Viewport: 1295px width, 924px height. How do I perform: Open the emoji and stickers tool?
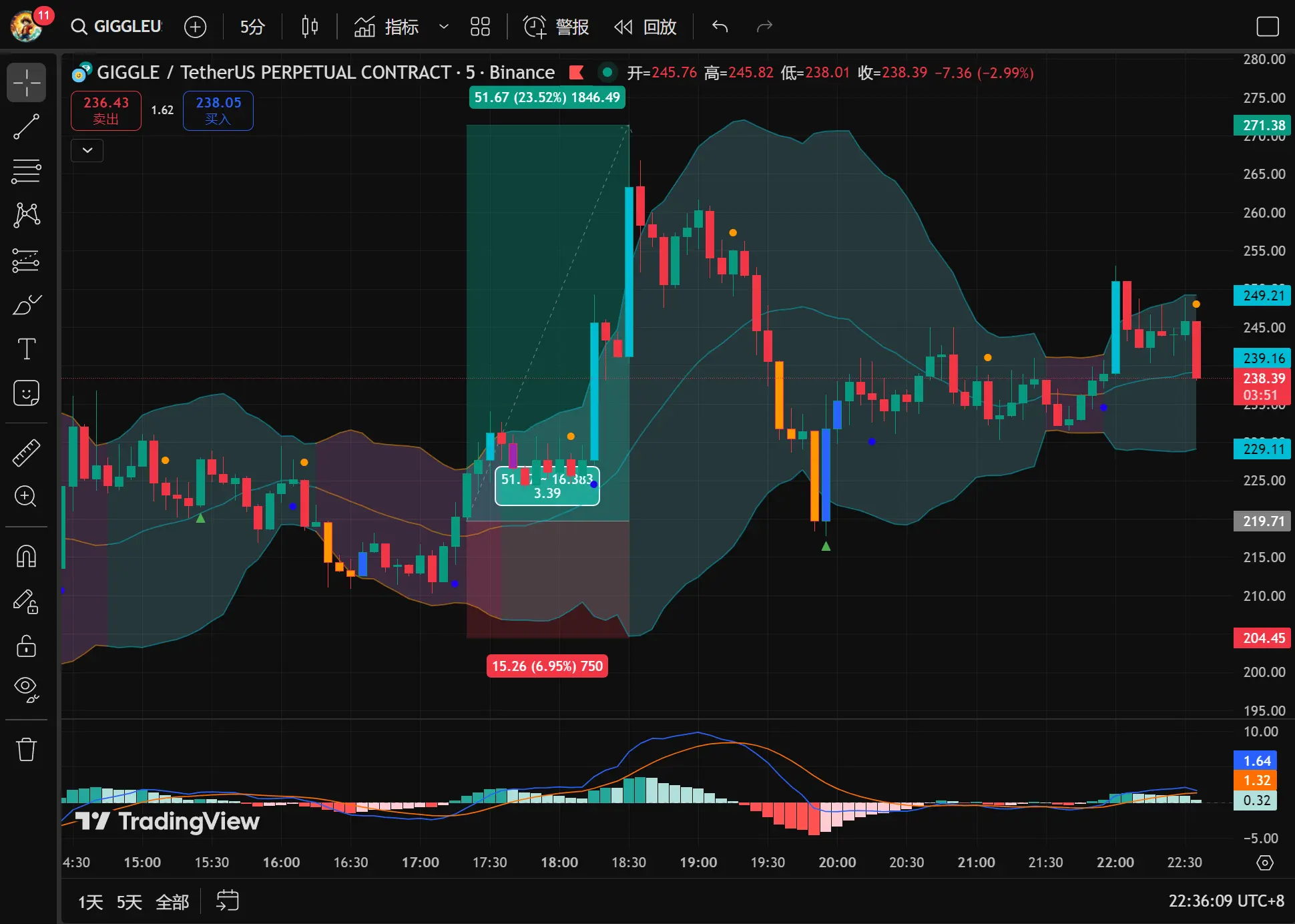click(x=27, y=393)
